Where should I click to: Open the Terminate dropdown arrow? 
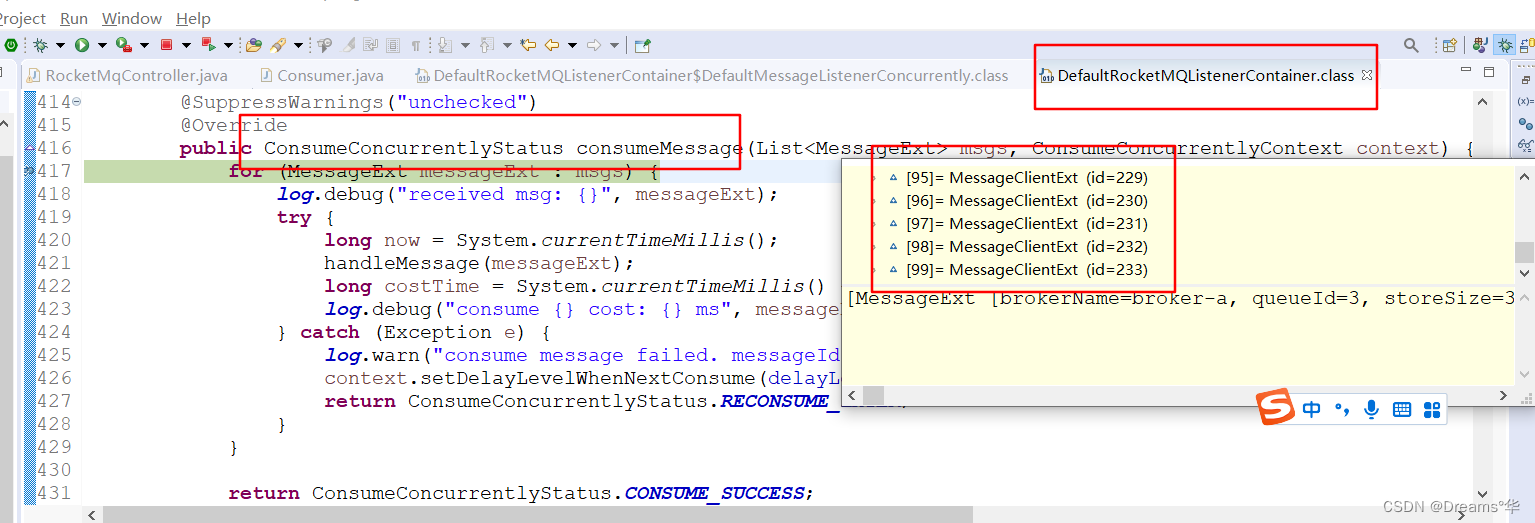point(186,45)
